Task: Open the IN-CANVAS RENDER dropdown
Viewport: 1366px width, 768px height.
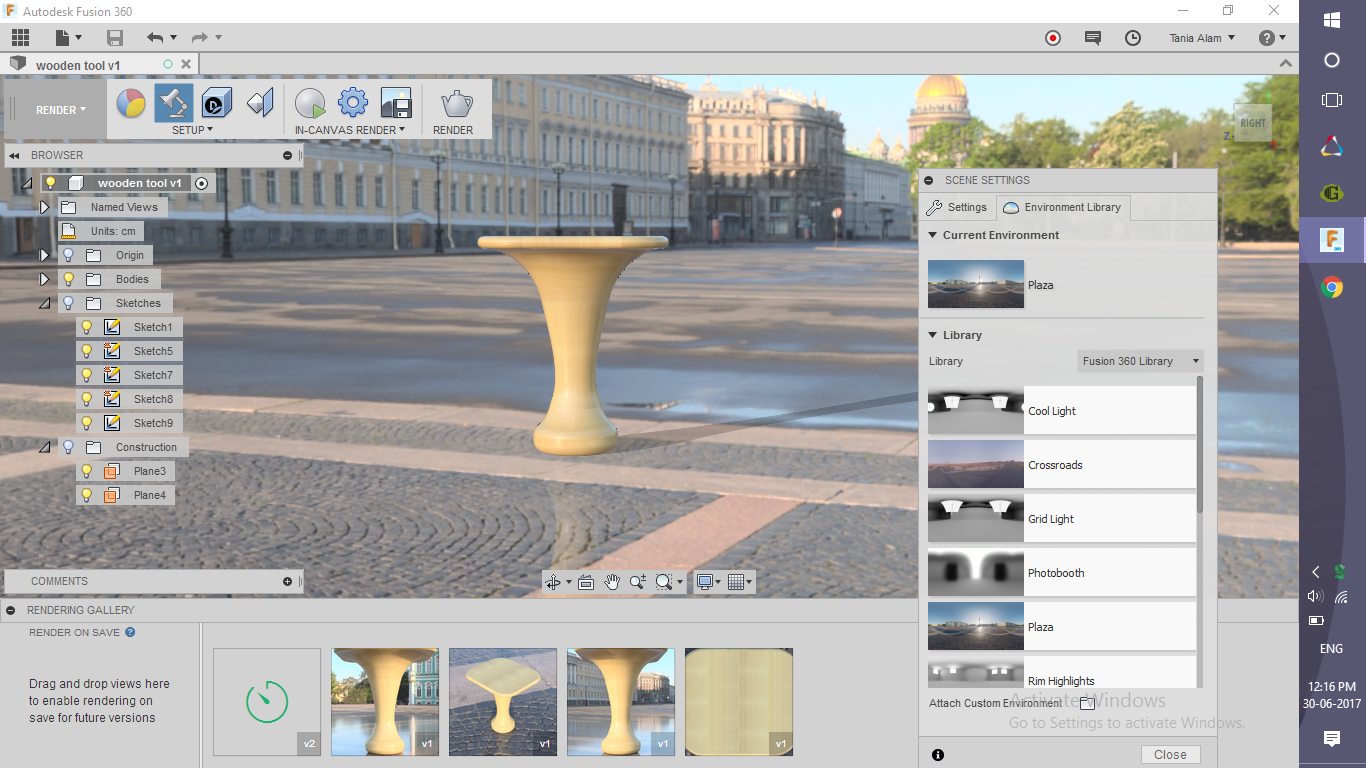Action: coord(350,130)
